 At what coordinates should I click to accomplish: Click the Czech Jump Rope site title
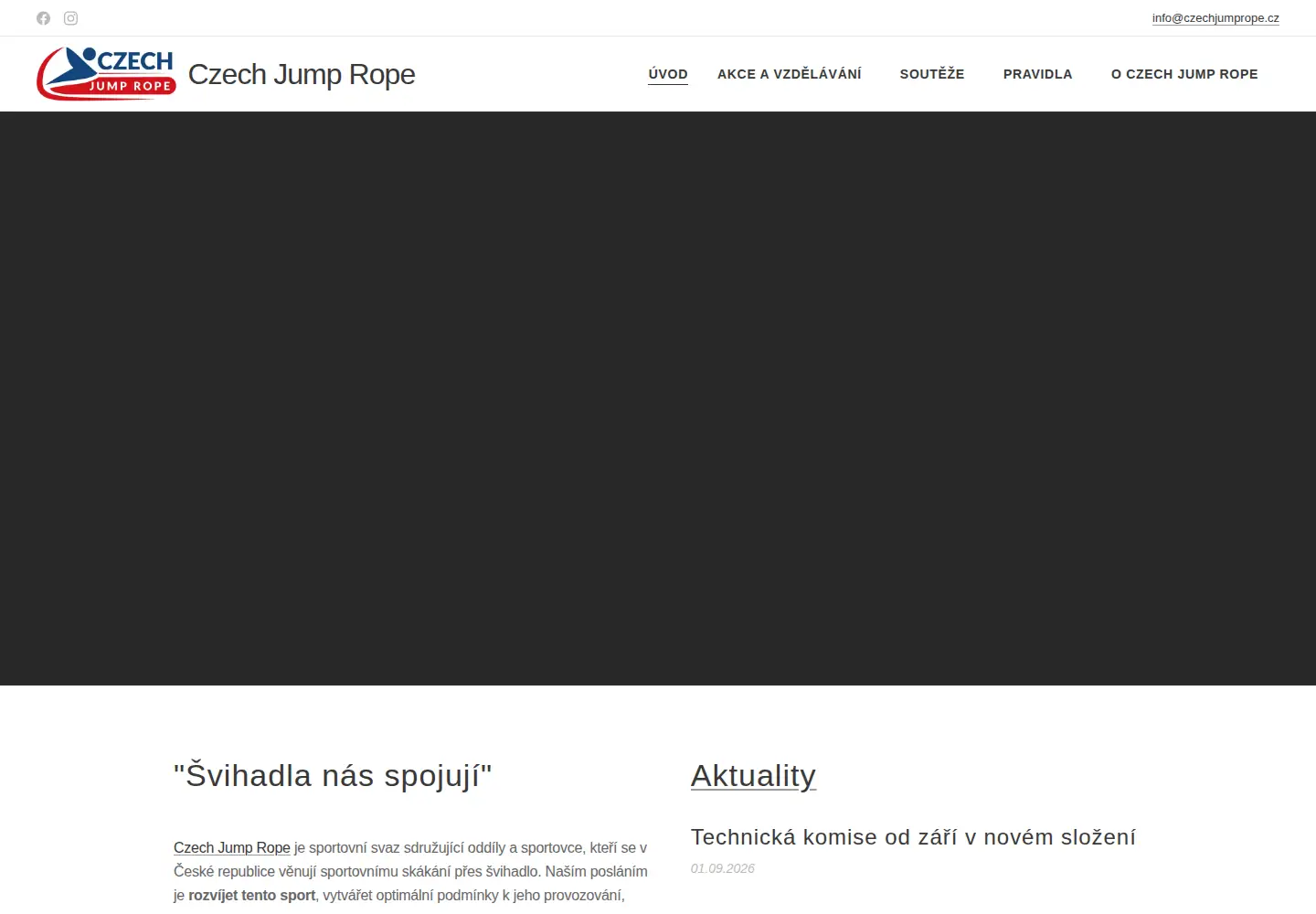click(302, 74)
